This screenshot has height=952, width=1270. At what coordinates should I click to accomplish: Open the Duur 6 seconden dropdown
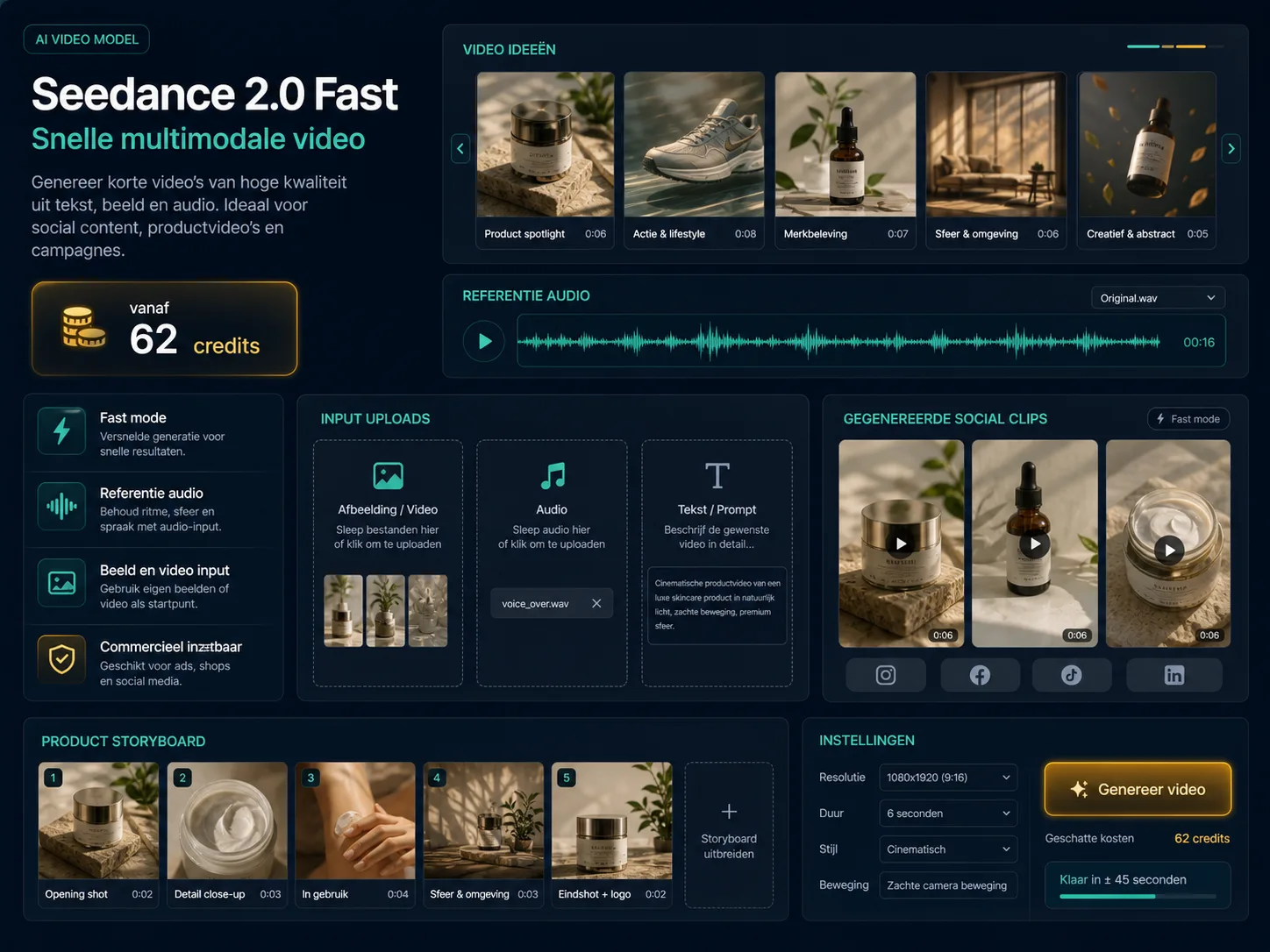coord(948,813)
